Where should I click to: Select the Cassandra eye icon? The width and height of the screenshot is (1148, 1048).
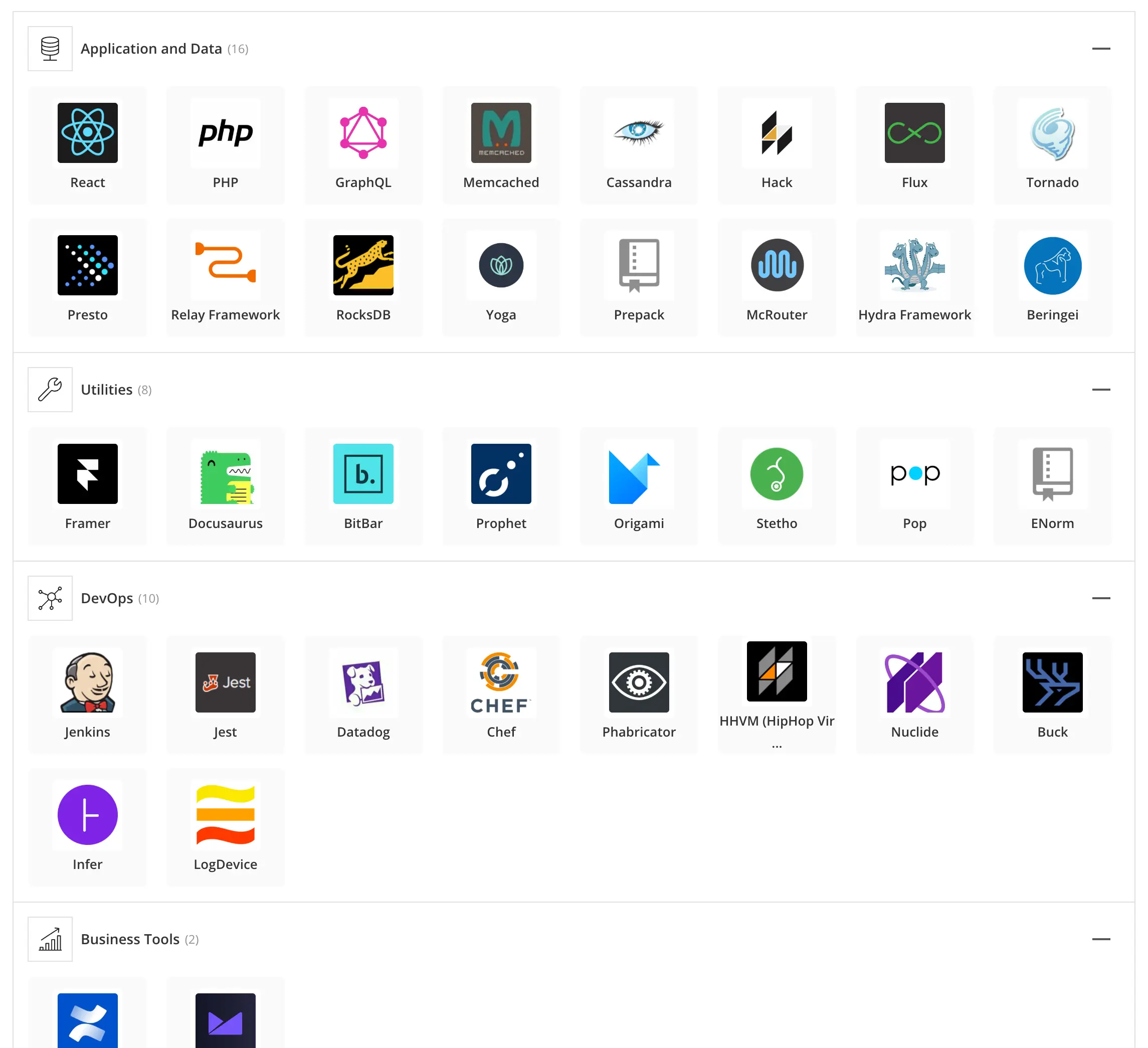(x=638, y=133)
